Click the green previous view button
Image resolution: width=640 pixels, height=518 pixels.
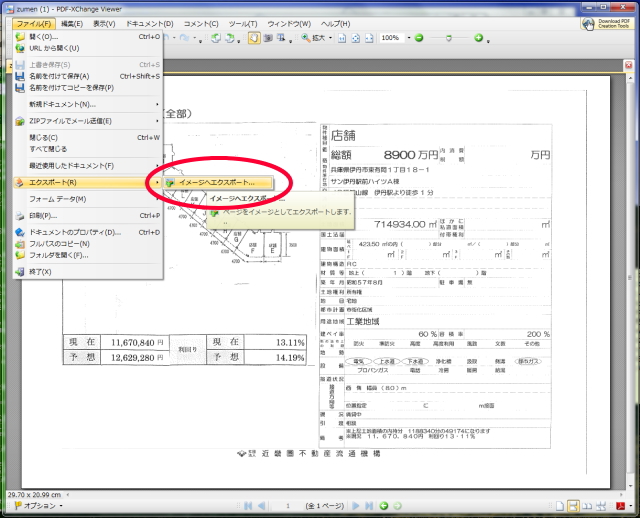point(384,506)
